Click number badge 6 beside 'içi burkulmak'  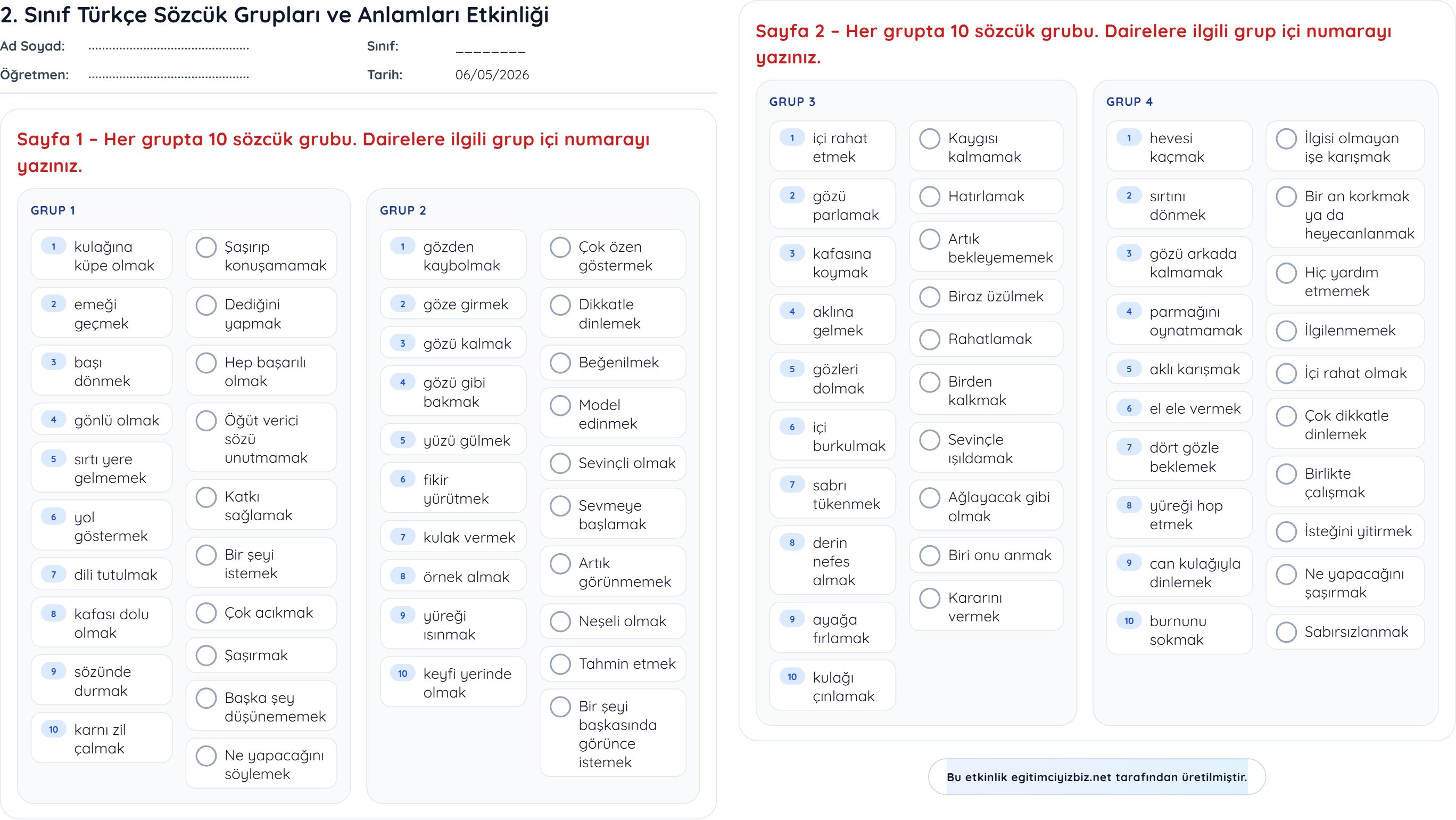pyautogui.click(x=792, y=427)
